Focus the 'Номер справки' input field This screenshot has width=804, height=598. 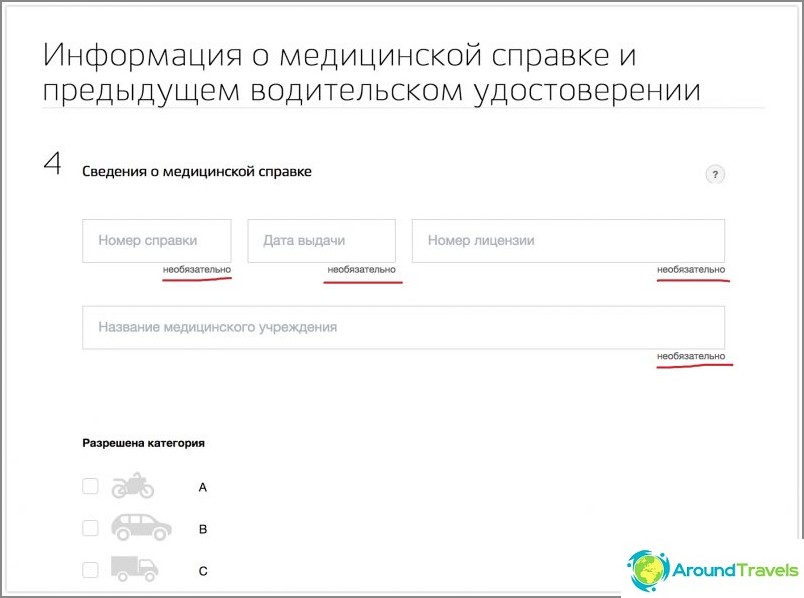coord(157,241)
